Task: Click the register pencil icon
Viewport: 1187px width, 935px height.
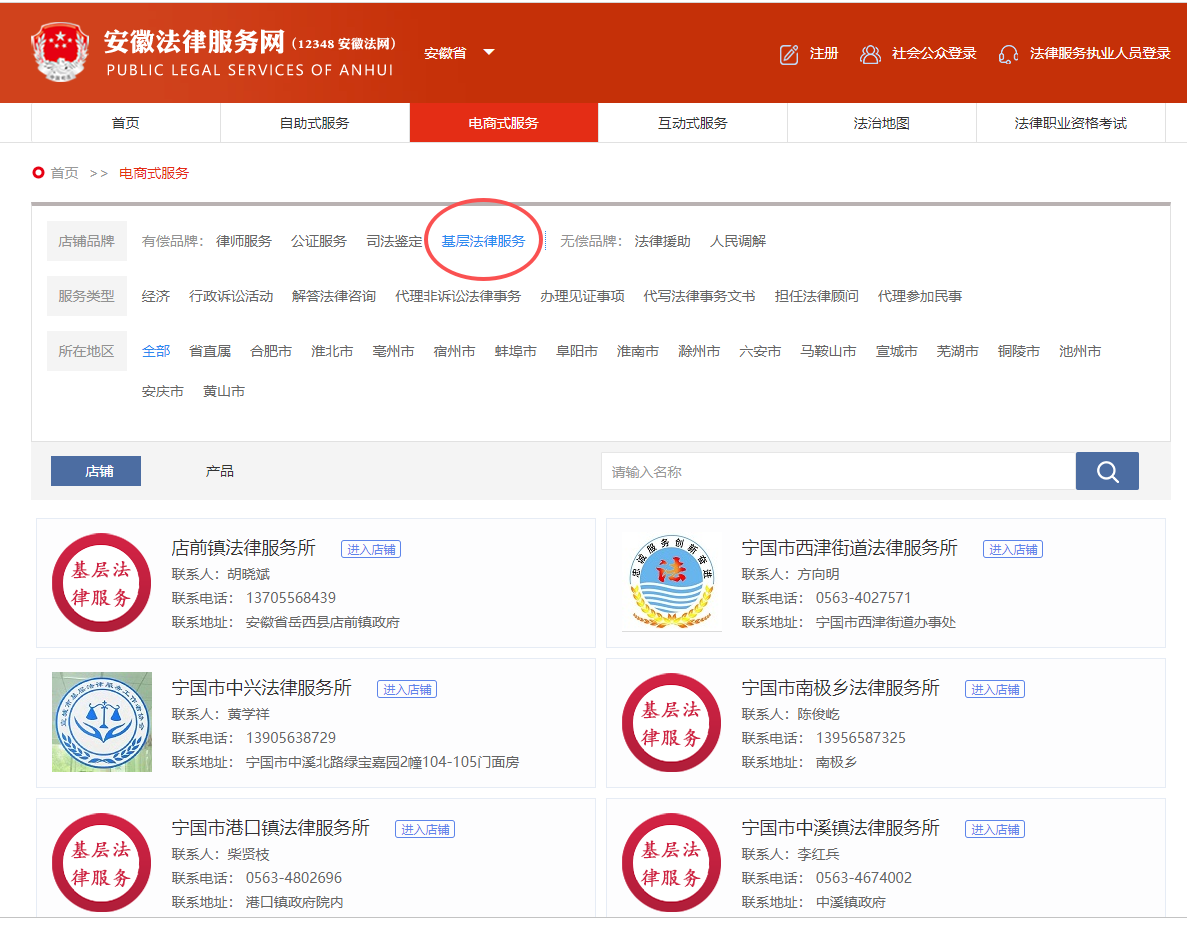Action: pyautogui.click(x=789, y=54)
